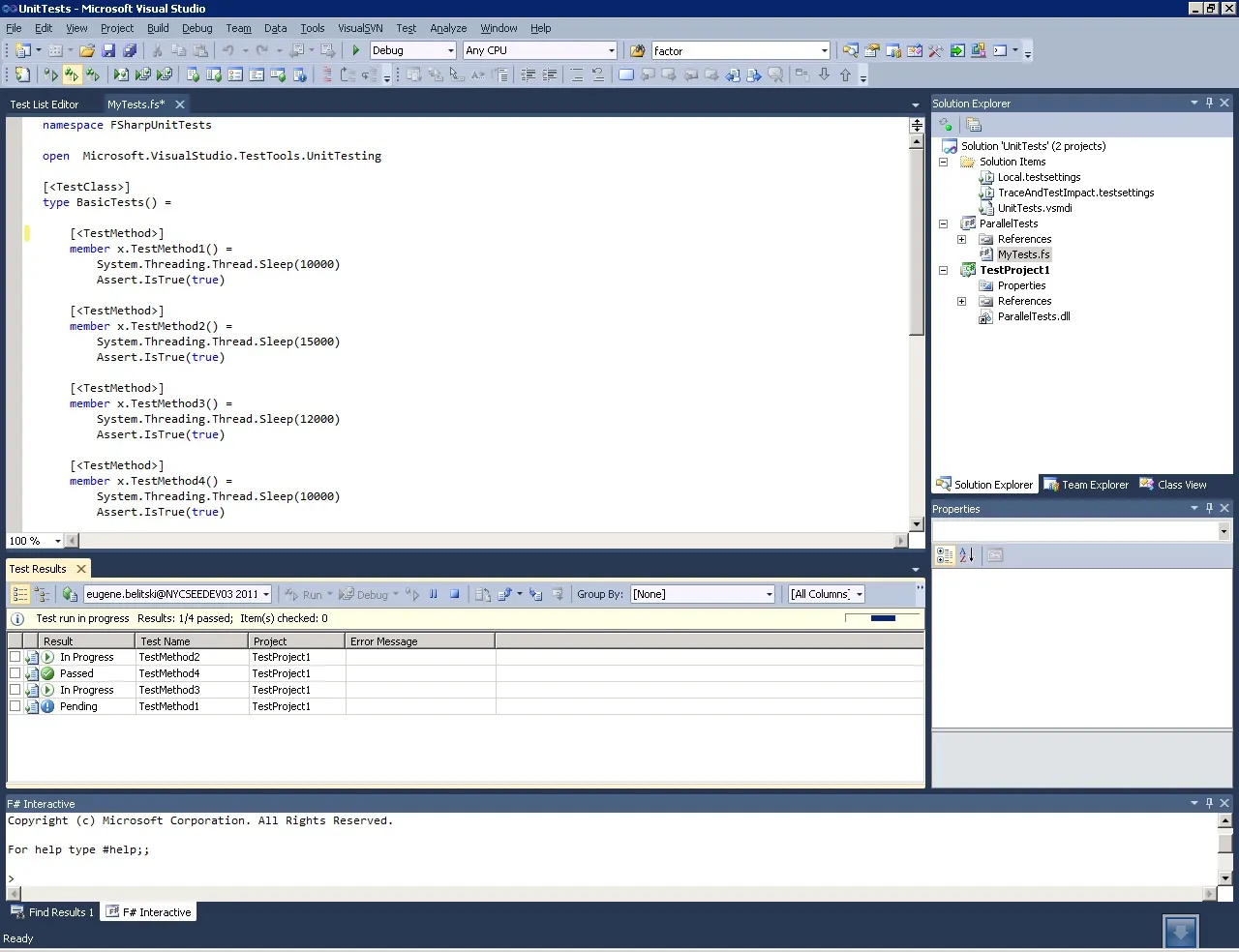The height and width of the screenshot is (952, 1239).
Task: Click the highlighted Run All Tests in Solution icon
Action: [72, 74]
